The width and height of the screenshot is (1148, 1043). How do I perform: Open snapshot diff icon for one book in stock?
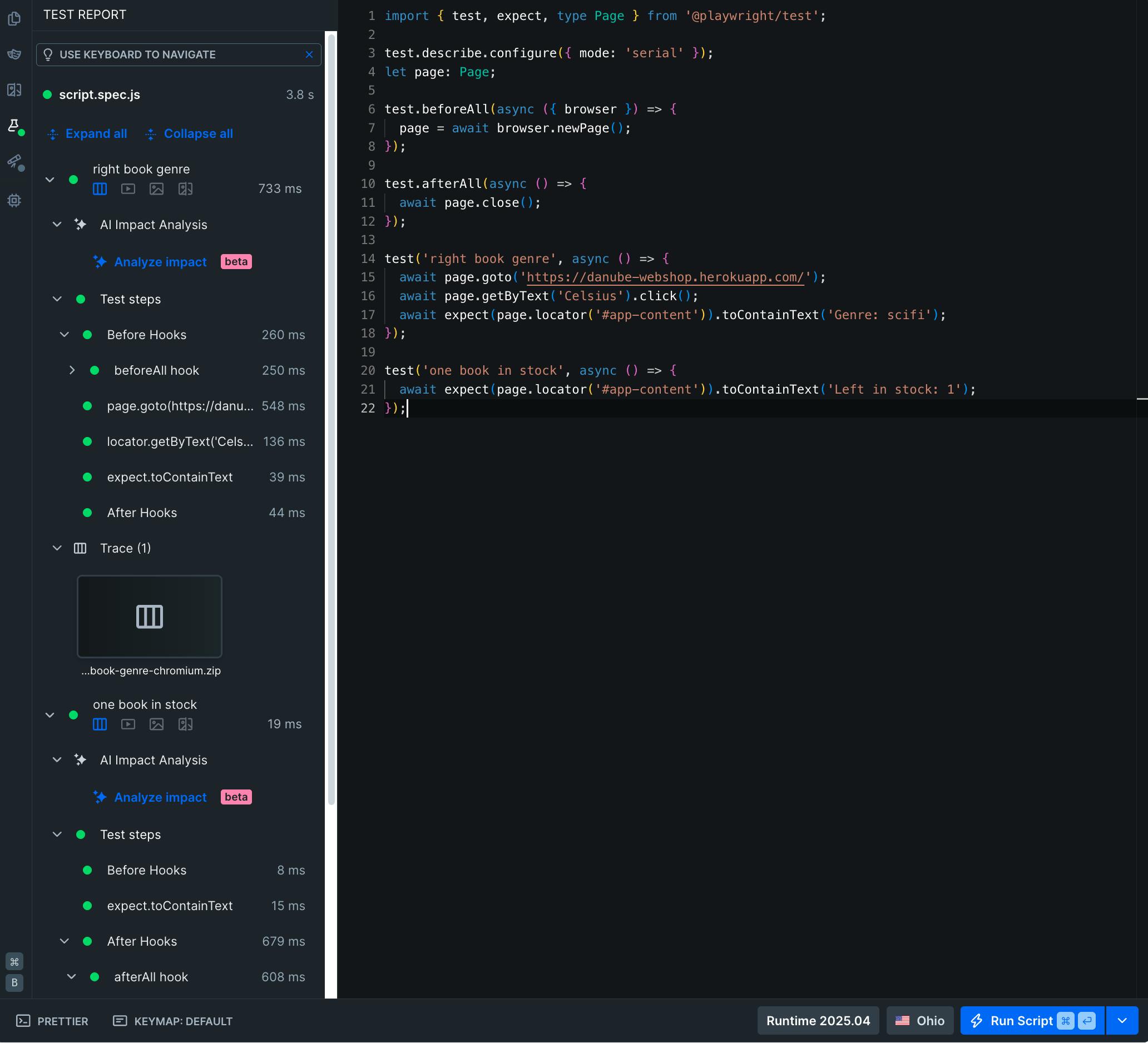(186, 724)
